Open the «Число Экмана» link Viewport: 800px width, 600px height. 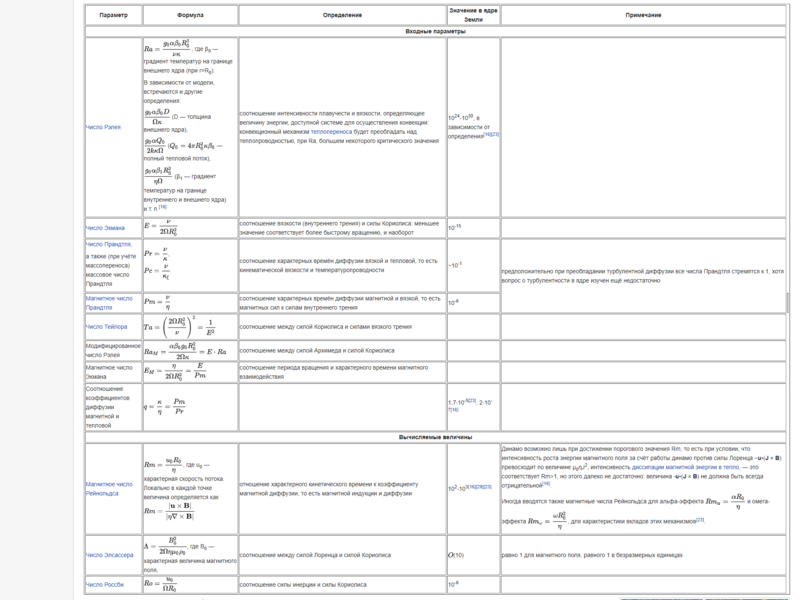[105, 228]
